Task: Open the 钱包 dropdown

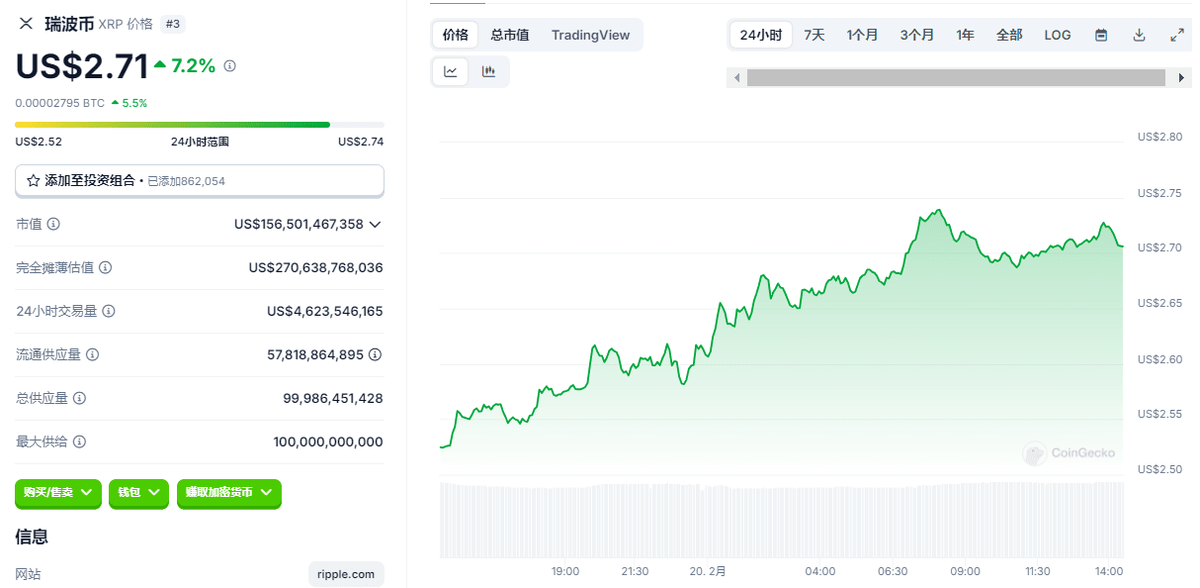Action: 139,492
